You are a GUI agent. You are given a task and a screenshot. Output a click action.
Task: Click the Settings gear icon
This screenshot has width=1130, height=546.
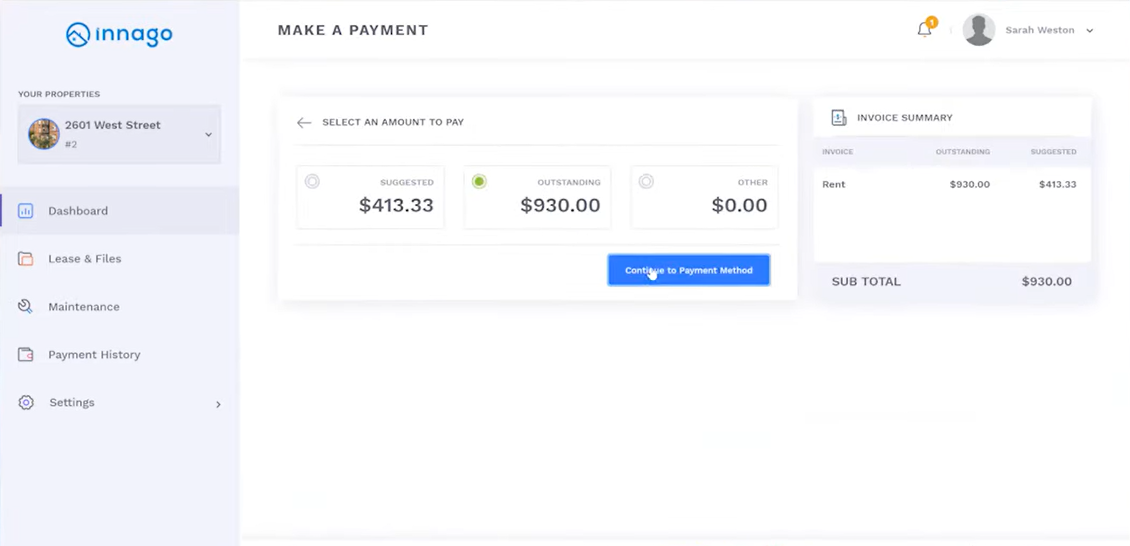[x=26, y=403]
